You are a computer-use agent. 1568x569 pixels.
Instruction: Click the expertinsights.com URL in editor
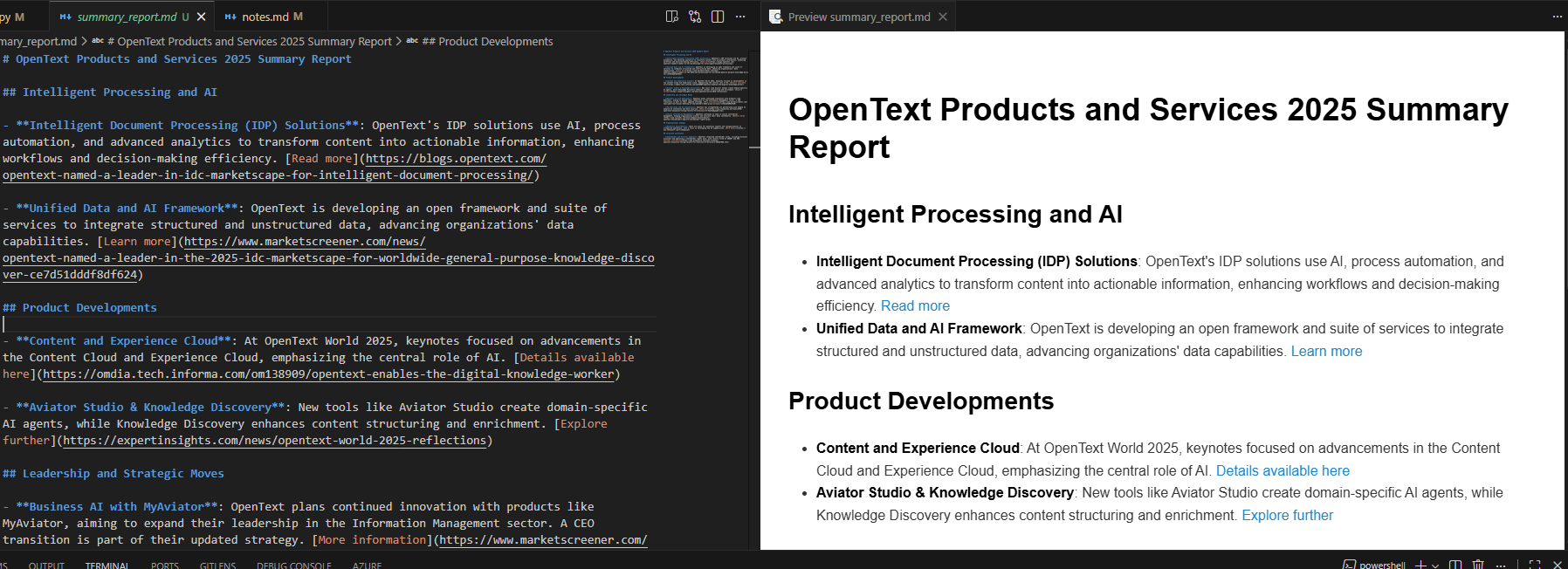(x=274, y=441)
